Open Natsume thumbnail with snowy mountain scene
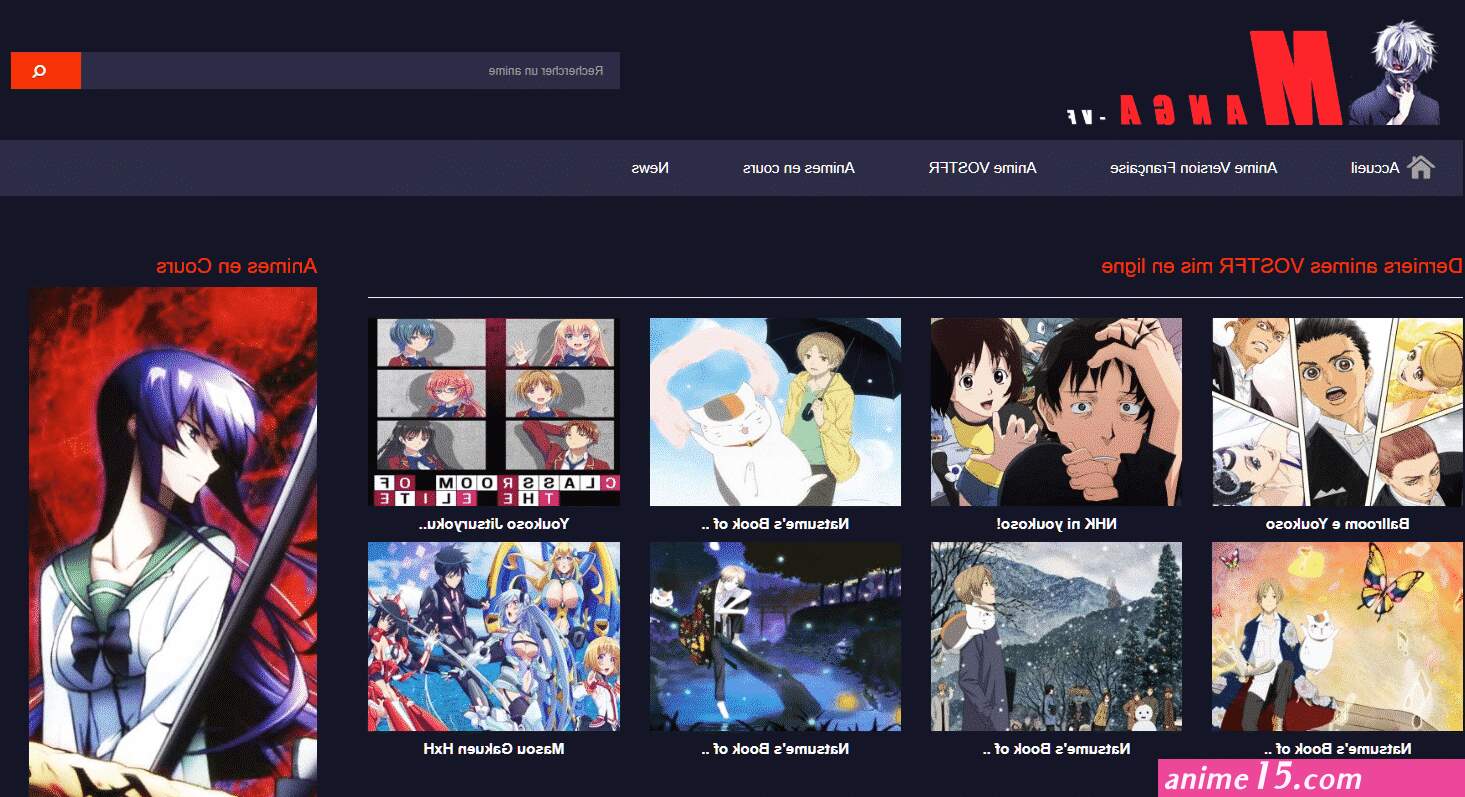The width and height of the screenshot is (1465, 797). point(1056,636)
